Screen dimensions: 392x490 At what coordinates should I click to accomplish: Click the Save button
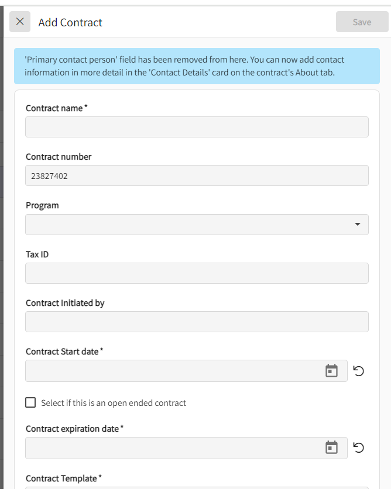point(362,22)
